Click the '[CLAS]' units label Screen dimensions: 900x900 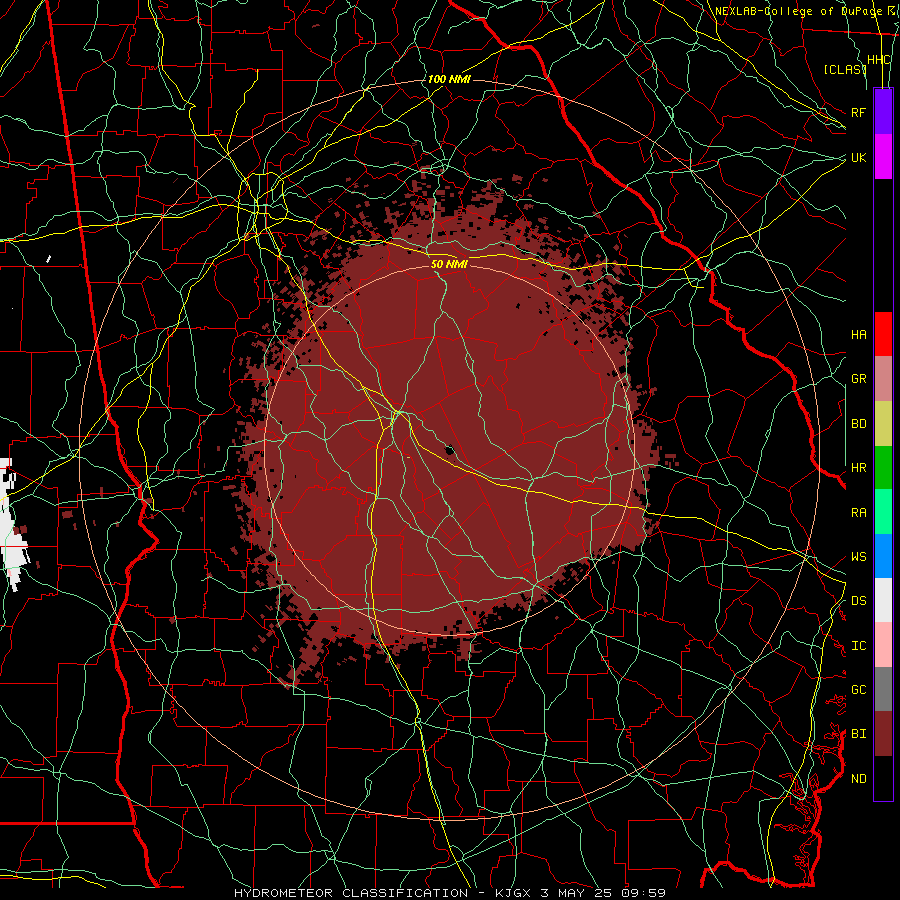[x=845, y=69]
